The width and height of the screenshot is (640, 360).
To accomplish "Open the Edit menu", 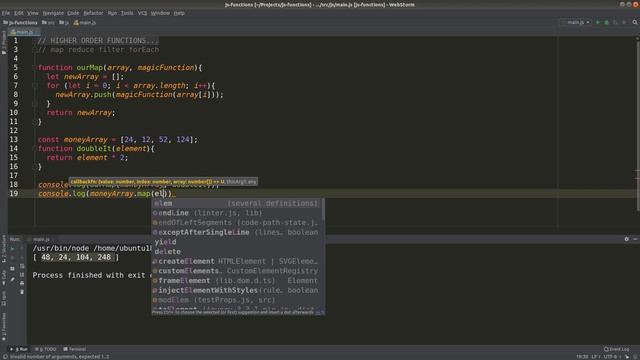I will tap(19, 13).
